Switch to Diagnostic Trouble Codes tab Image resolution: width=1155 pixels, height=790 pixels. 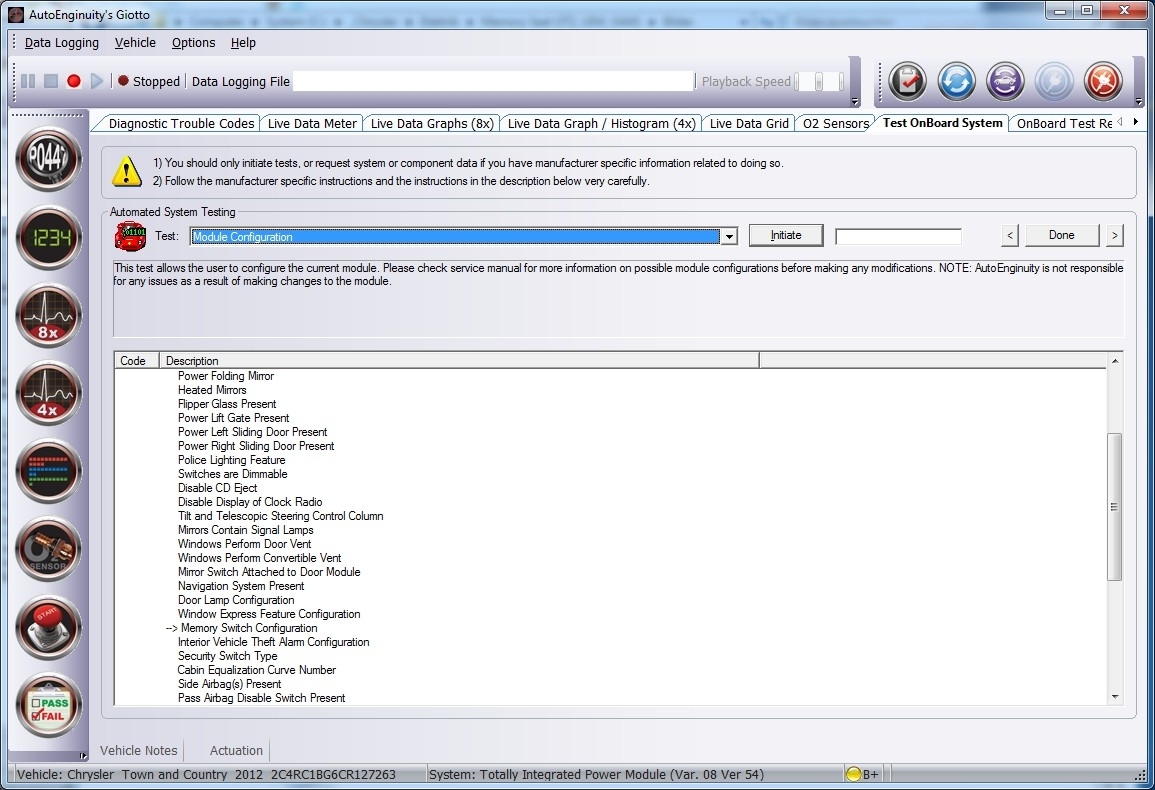pyautogui.click(x=181, y=124)
